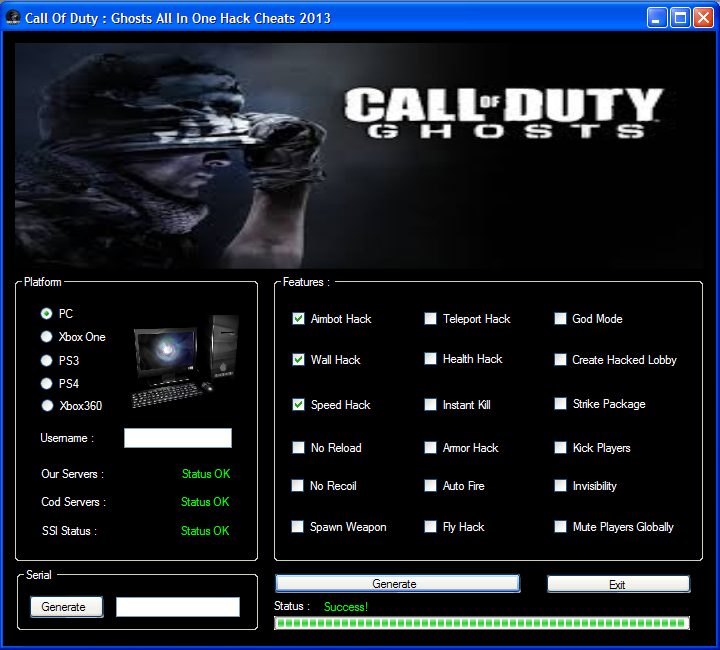Select the PC platform radio button
720x650 pixels.
(x=46, y=314)
